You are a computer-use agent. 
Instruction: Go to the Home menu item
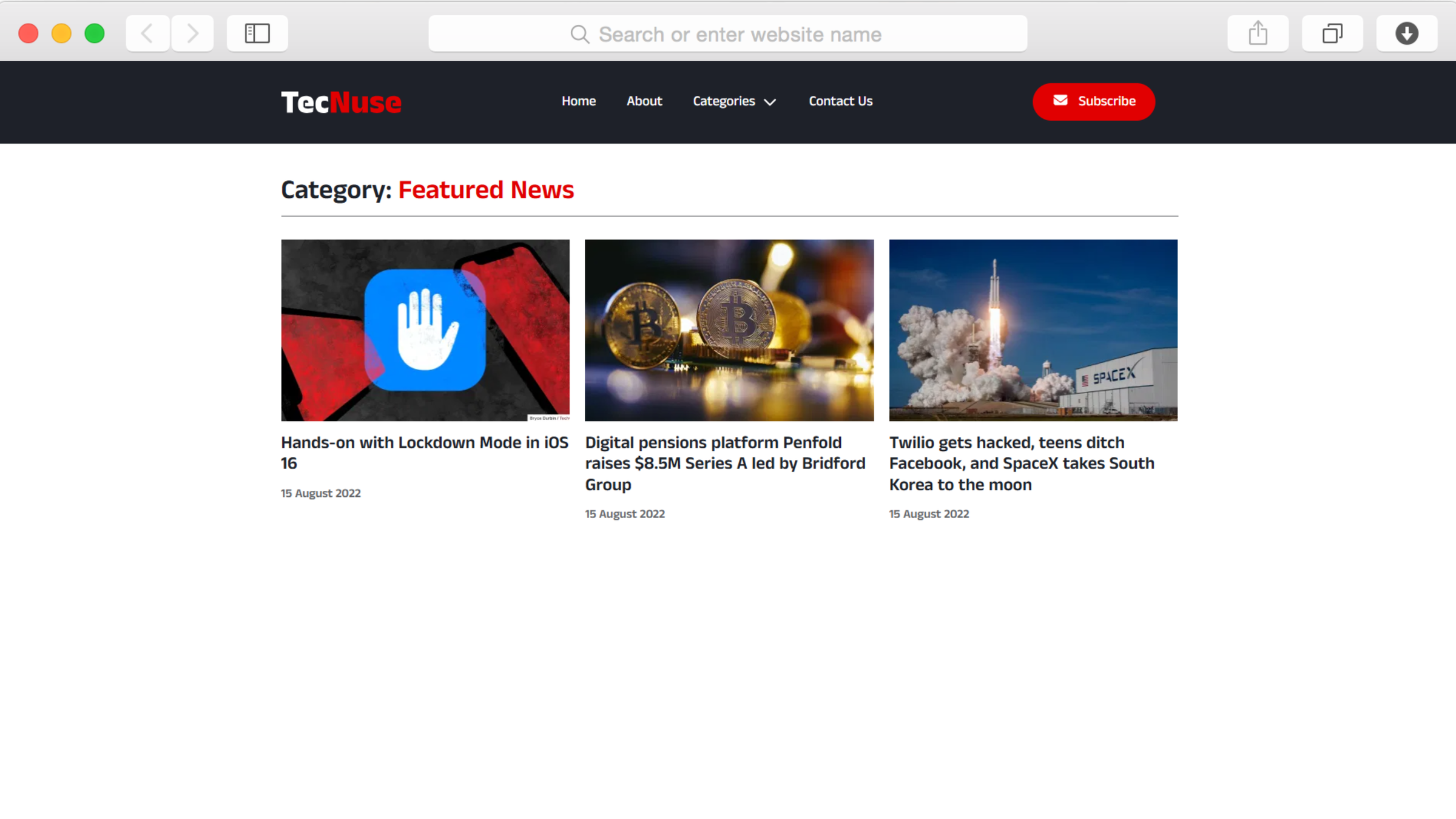[x=578, y=101]
